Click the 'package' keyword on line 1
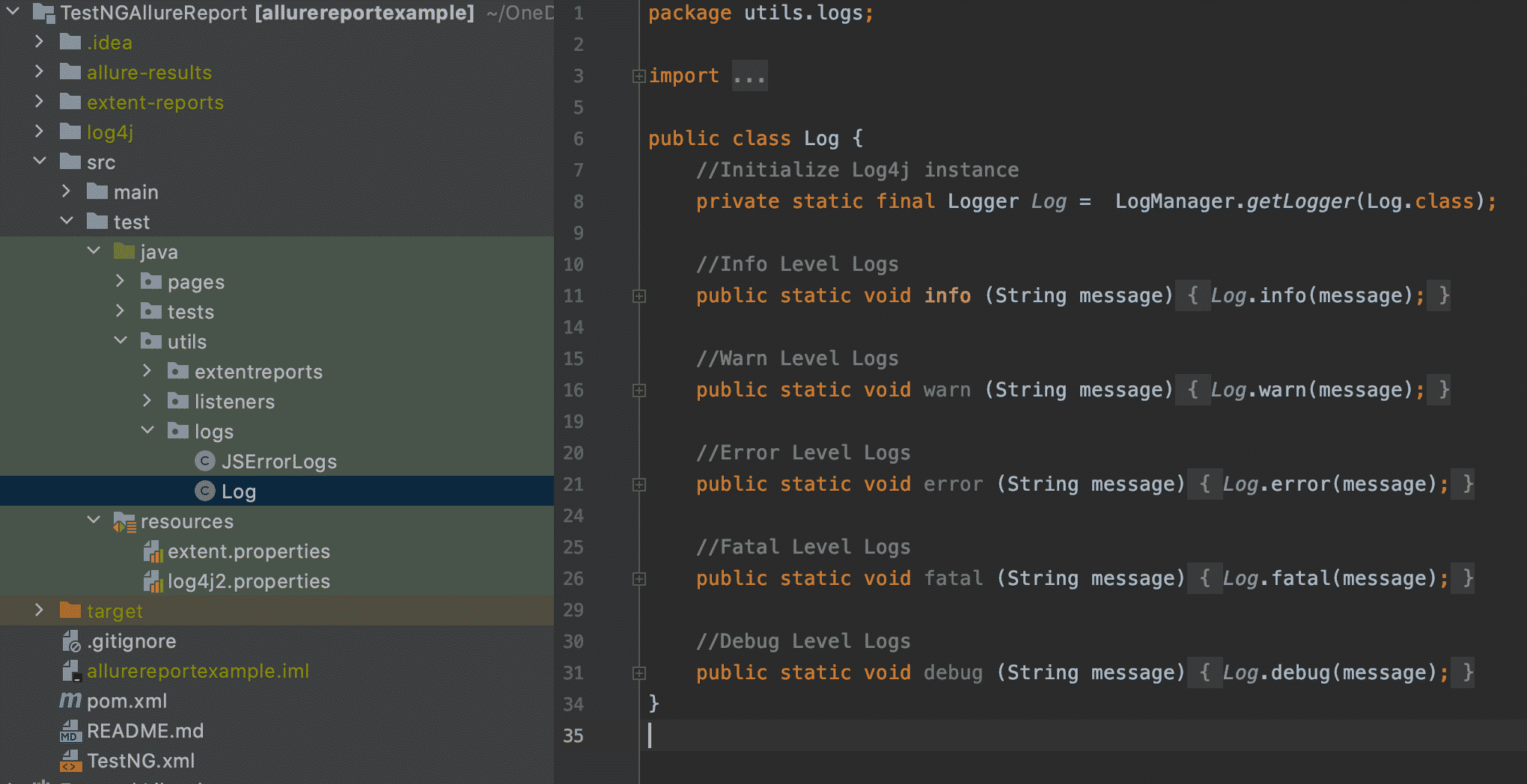The image size is (1527, 784). coord(689,13)
